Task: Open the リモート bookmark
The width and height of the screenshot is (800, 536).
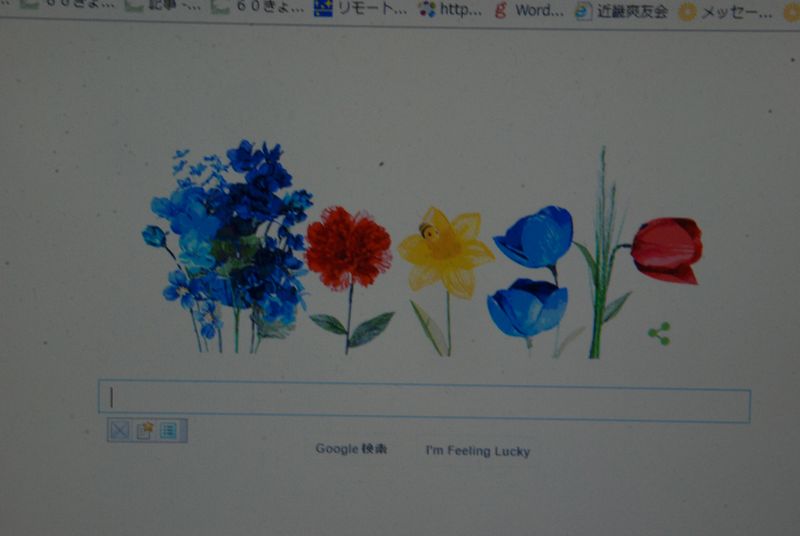Action: pos(361,8)
